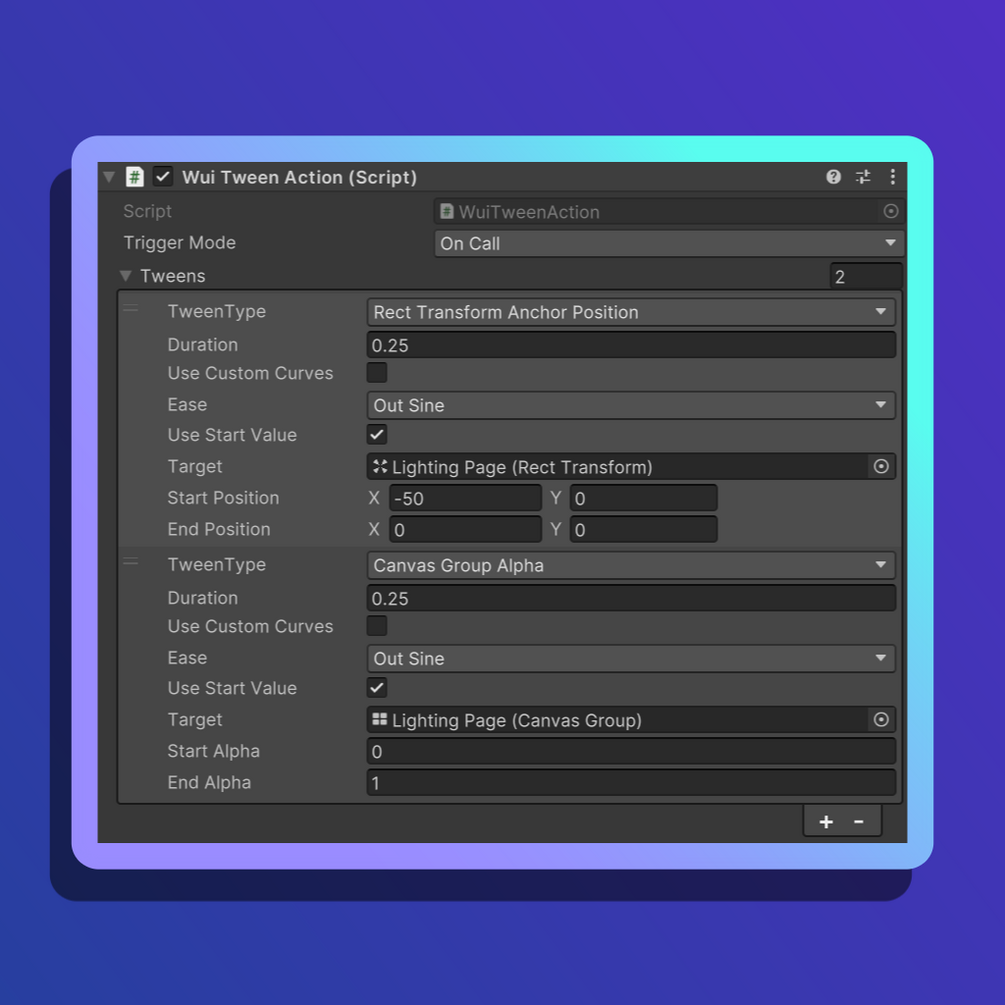Viewport: 1005px width, 1005px height.
Task: Click the End Position label
Action: tap(219, 529)
